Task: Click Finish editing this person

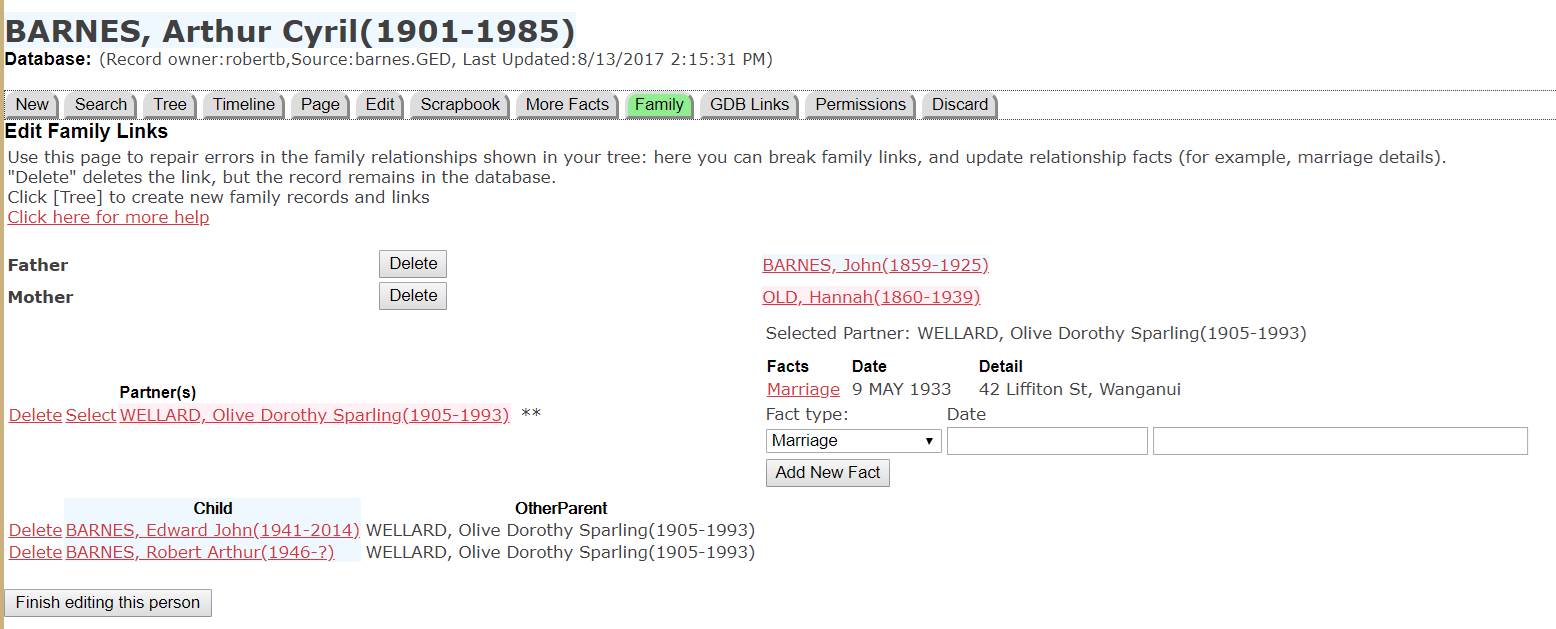Action: point(108,603)
